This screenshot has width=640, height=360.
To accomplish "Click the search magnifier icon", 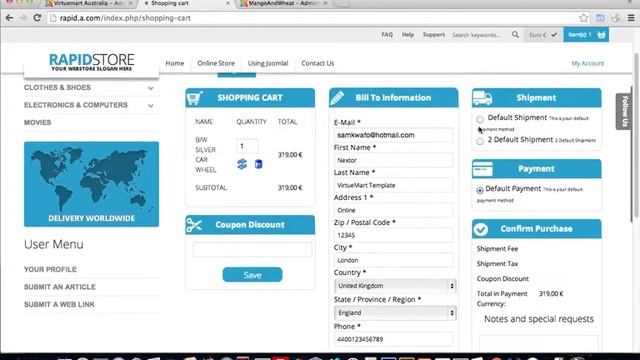I will pyautogui.click(x=516, y=35).
